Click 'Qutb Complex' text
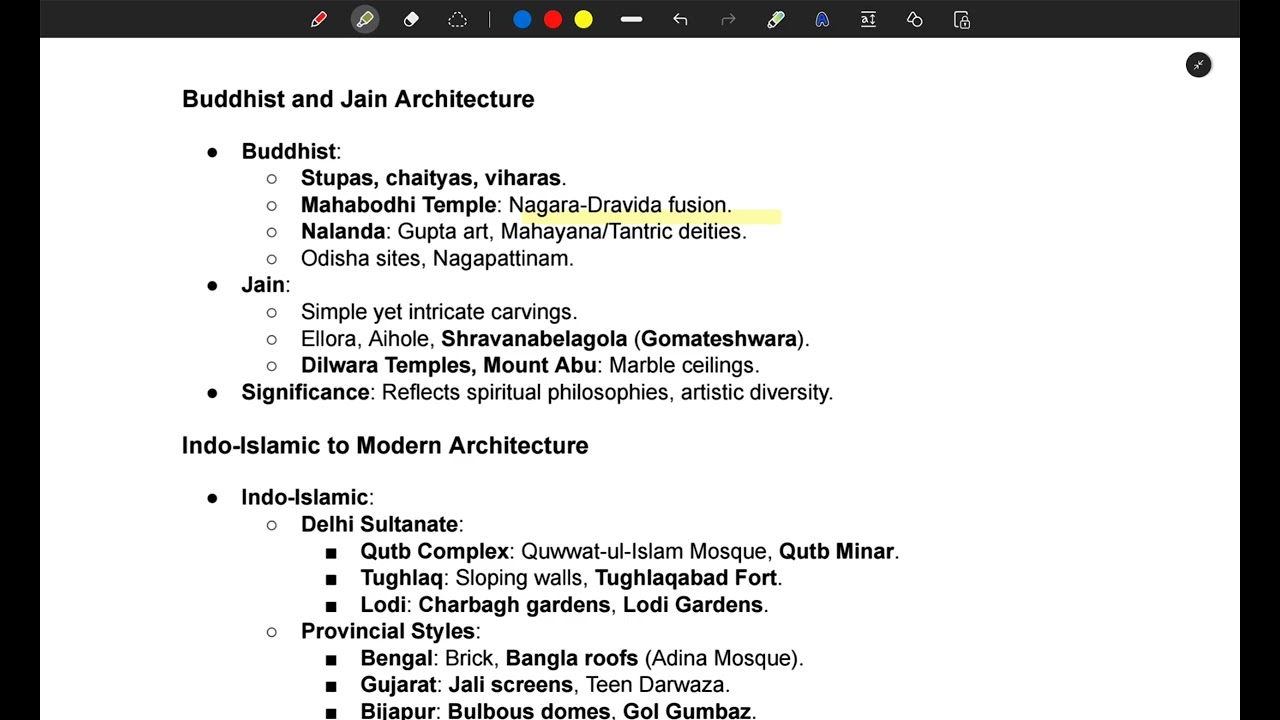Viewport: 1280px width, 720px height. pyautogui.click(x=435, y=551)
